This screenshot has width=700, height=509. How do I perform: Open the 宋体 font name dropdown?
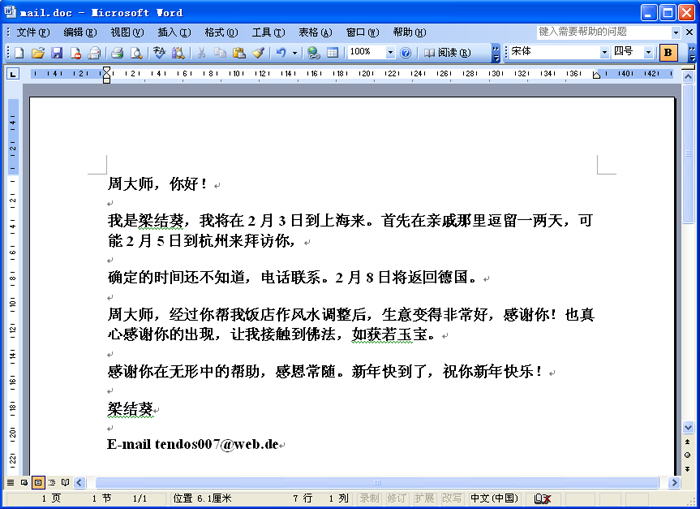click(x=604, y=52)
